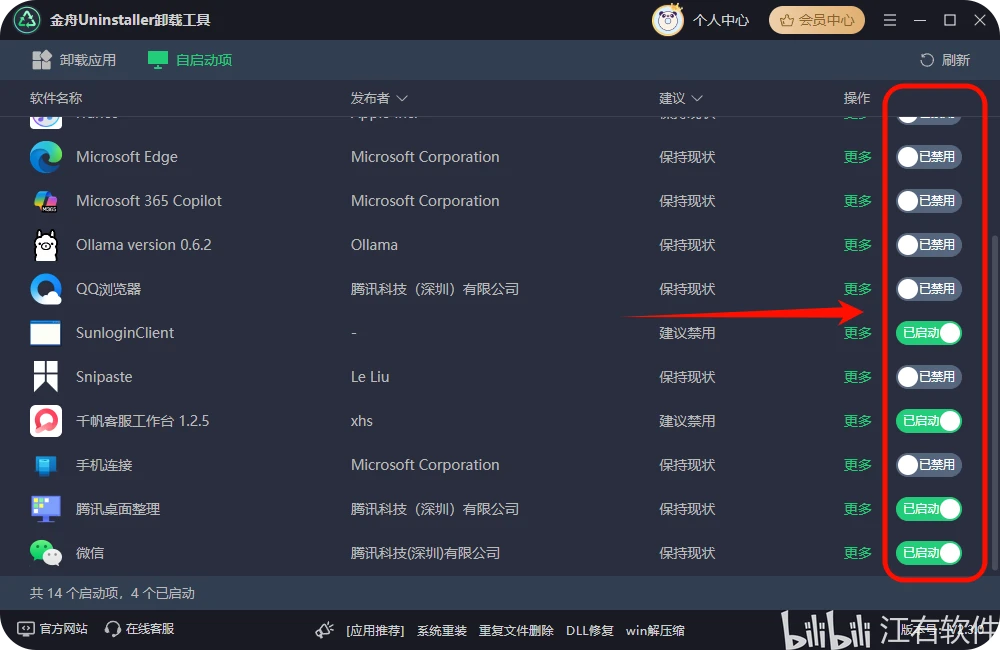This screenshot has width=1000, height=650.
Task: Open 更多 options for Microsoft 365 Copilot
Action: coord(858,201)
